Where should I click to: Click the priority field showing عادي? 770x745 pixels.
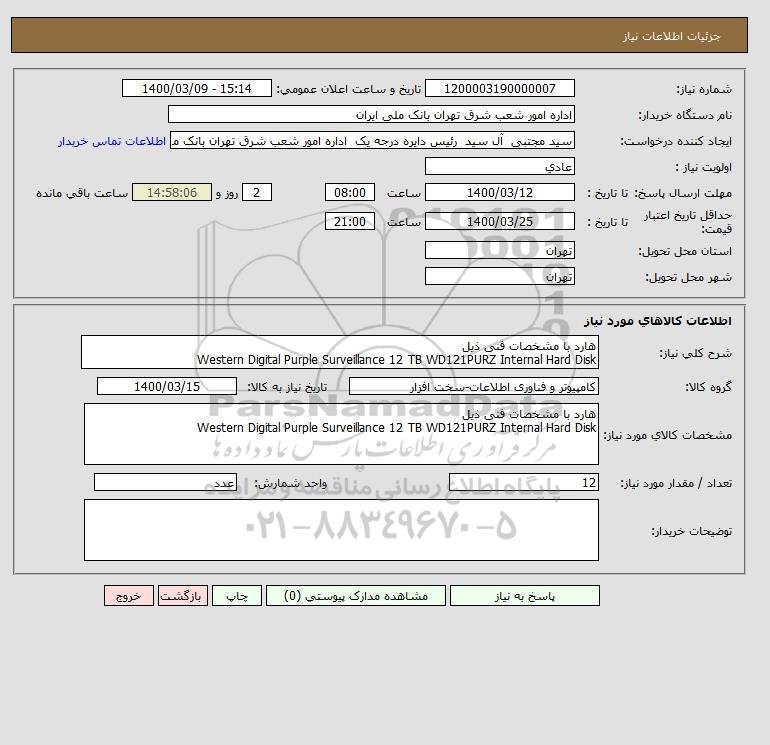coord(499,166)
